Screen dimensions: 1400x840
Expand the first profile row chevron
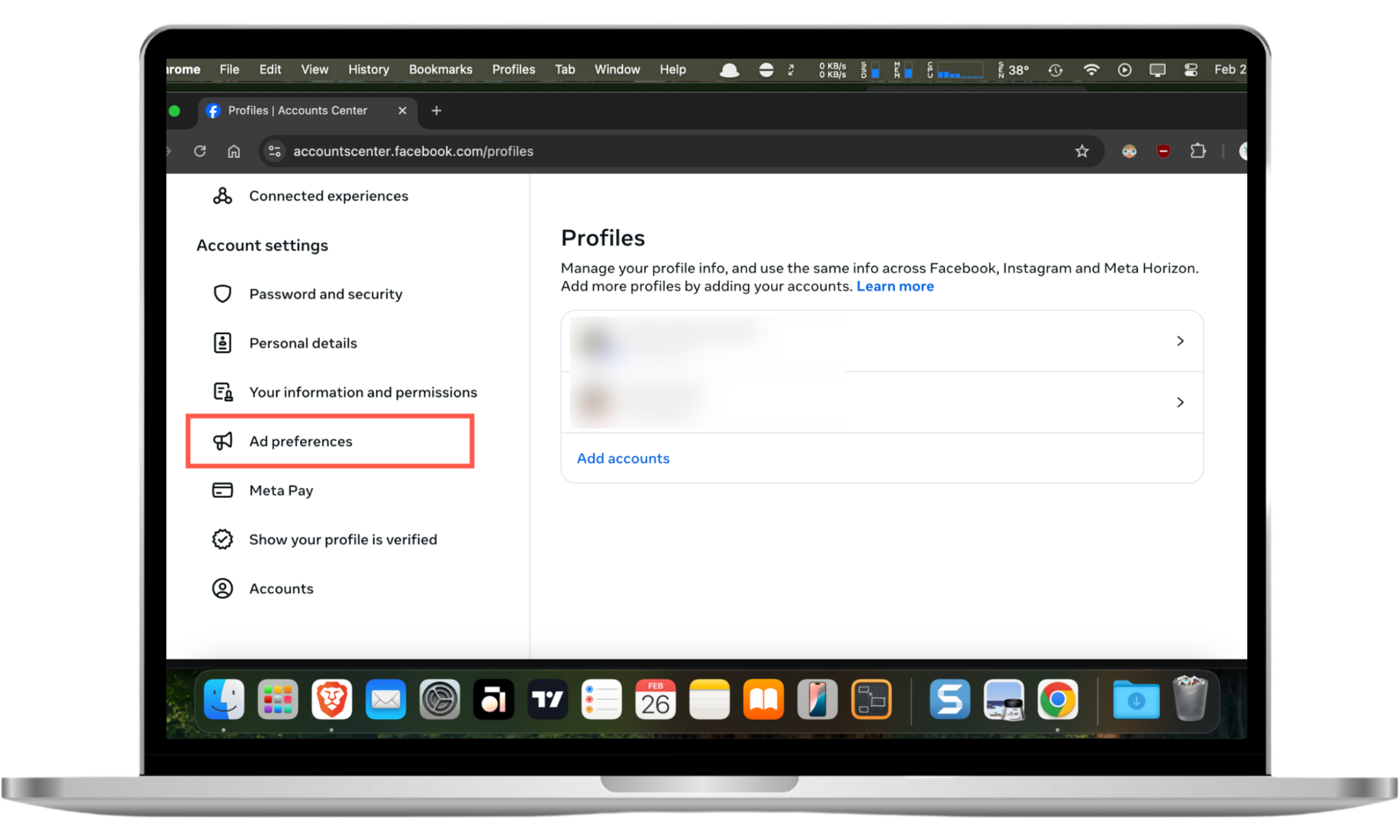(x=1180, y=342)
